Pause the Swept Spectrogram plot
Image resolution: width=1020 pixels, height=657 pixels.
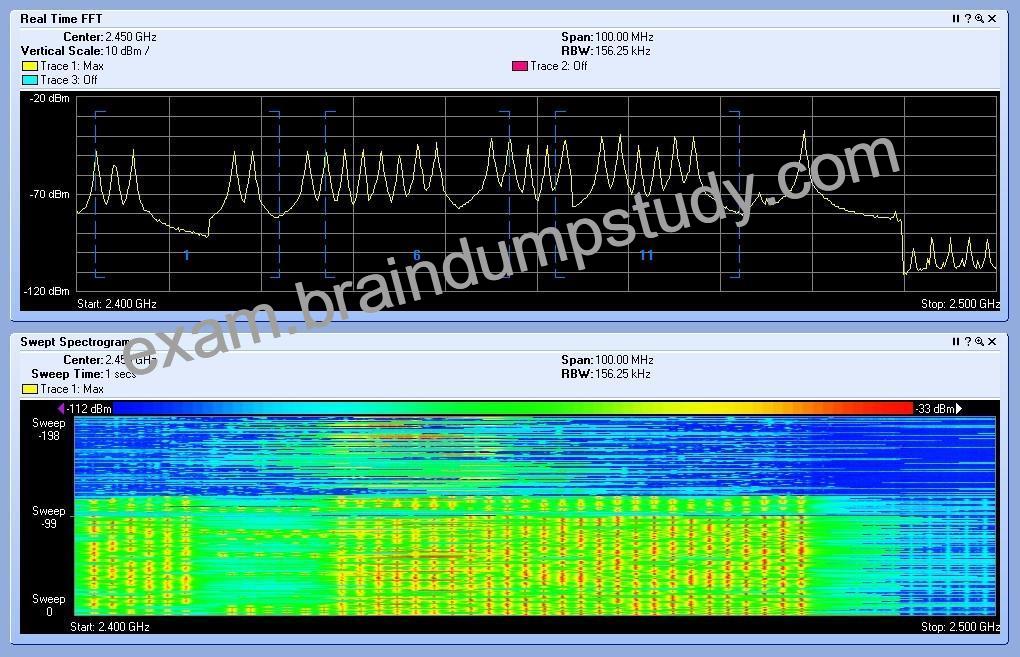click(x=956, y=342)
